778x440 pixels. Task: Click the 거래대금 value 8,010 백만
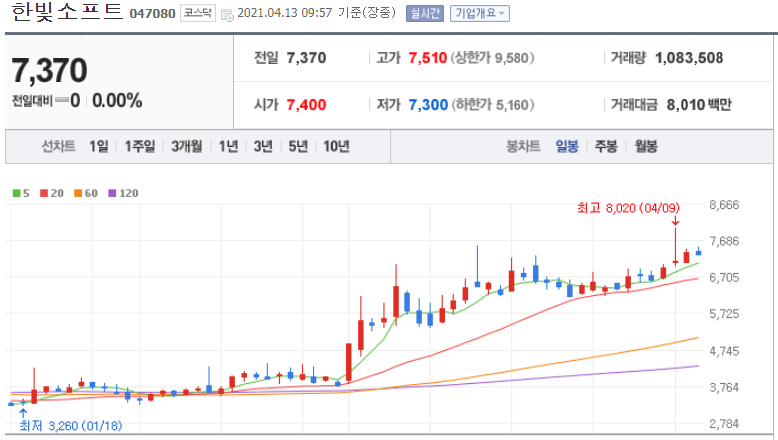[x=699, y=105]
